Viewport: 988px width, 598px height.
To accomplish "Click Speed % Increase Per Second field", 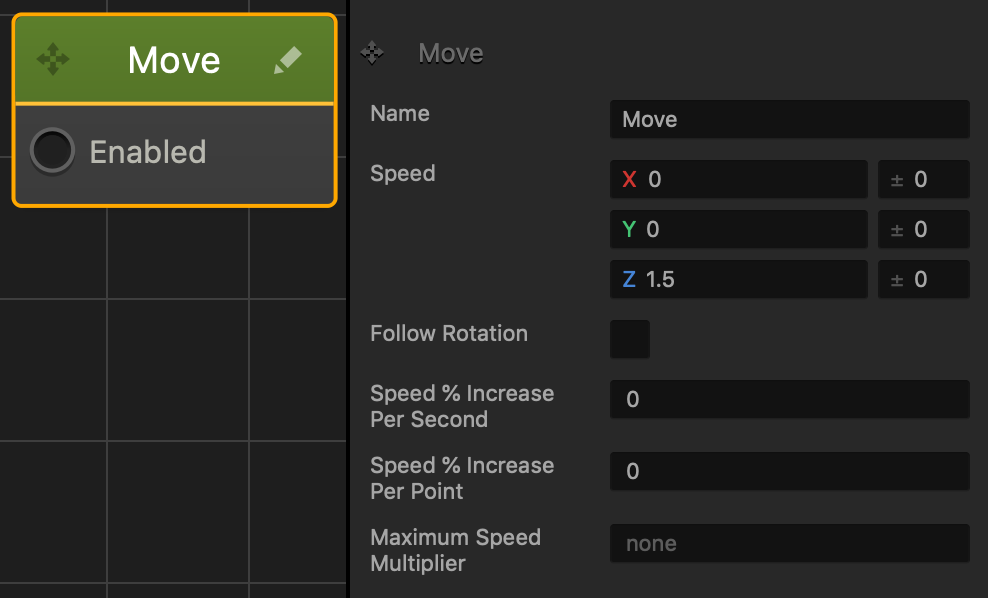I will click(790, 399).
